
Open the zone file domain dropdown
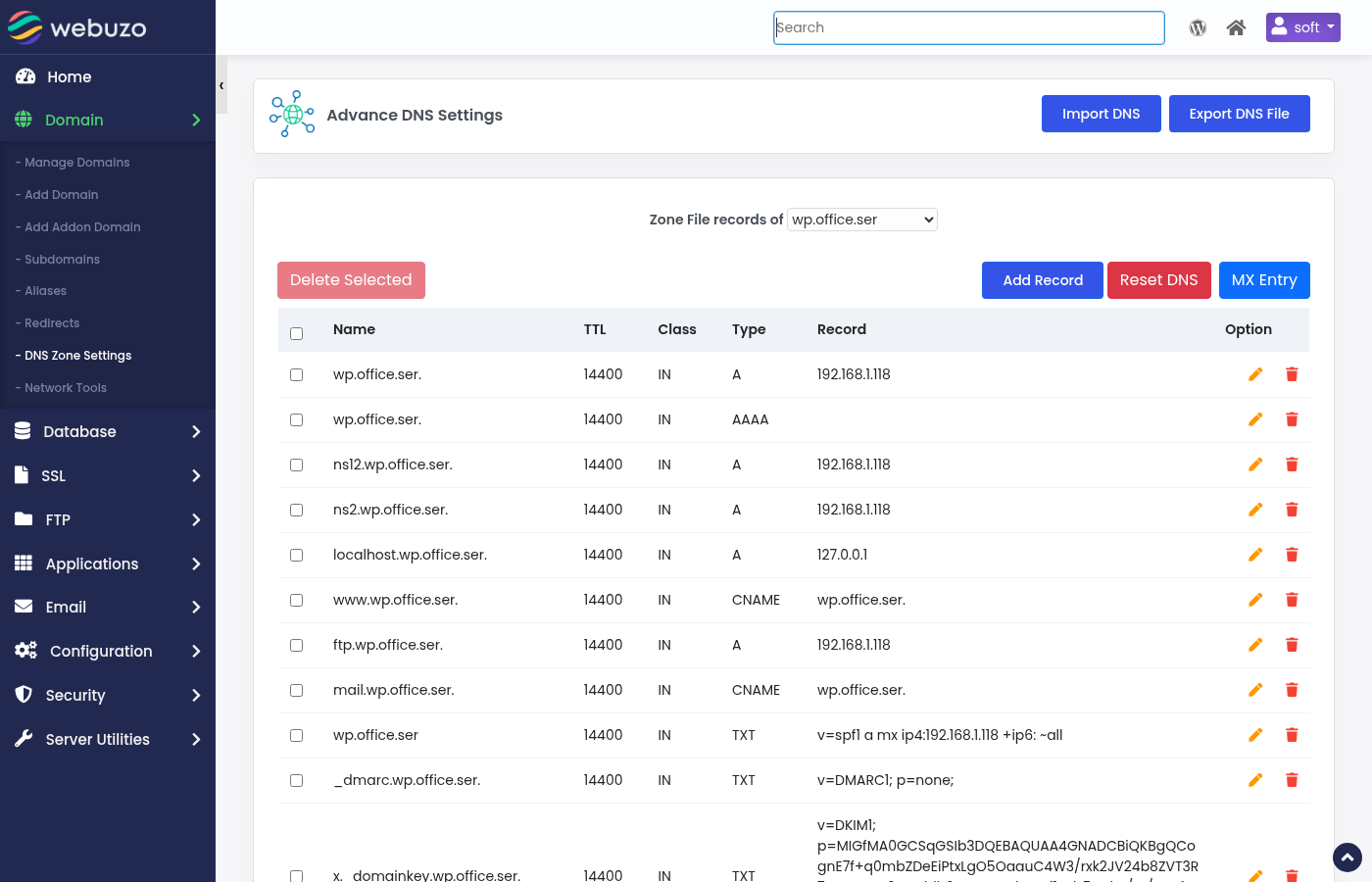[x=862, y=220]
